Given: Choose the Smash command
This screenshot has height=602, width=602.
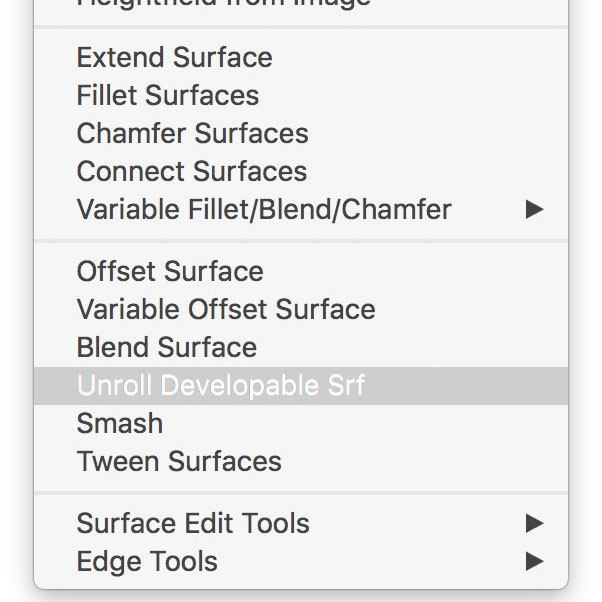Looking at the screenshot, I should [x=301, y=423].
